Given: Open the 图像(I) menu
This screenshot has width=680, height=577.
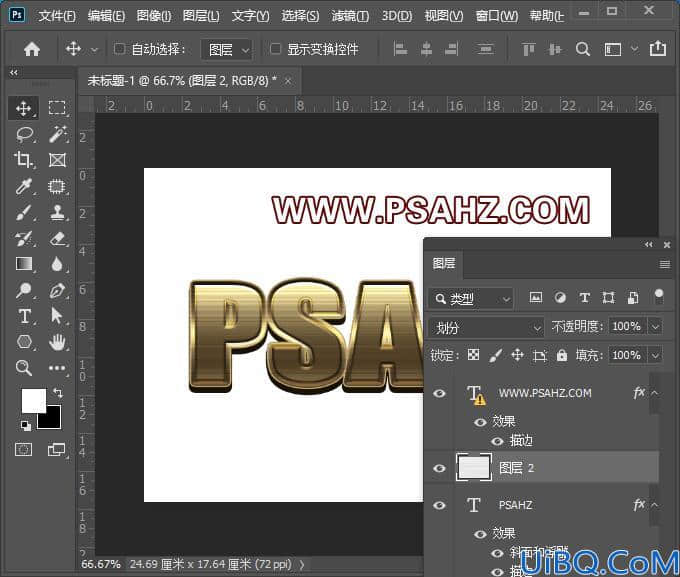Looking at the screenshot, I should coord(154,16).
